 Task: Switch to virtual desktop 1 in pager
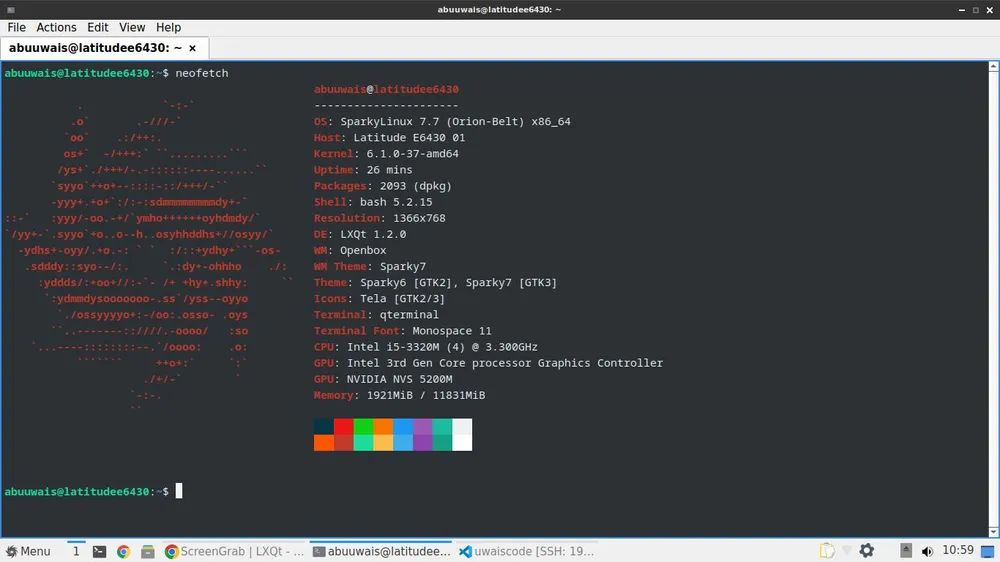coord(76,551)
